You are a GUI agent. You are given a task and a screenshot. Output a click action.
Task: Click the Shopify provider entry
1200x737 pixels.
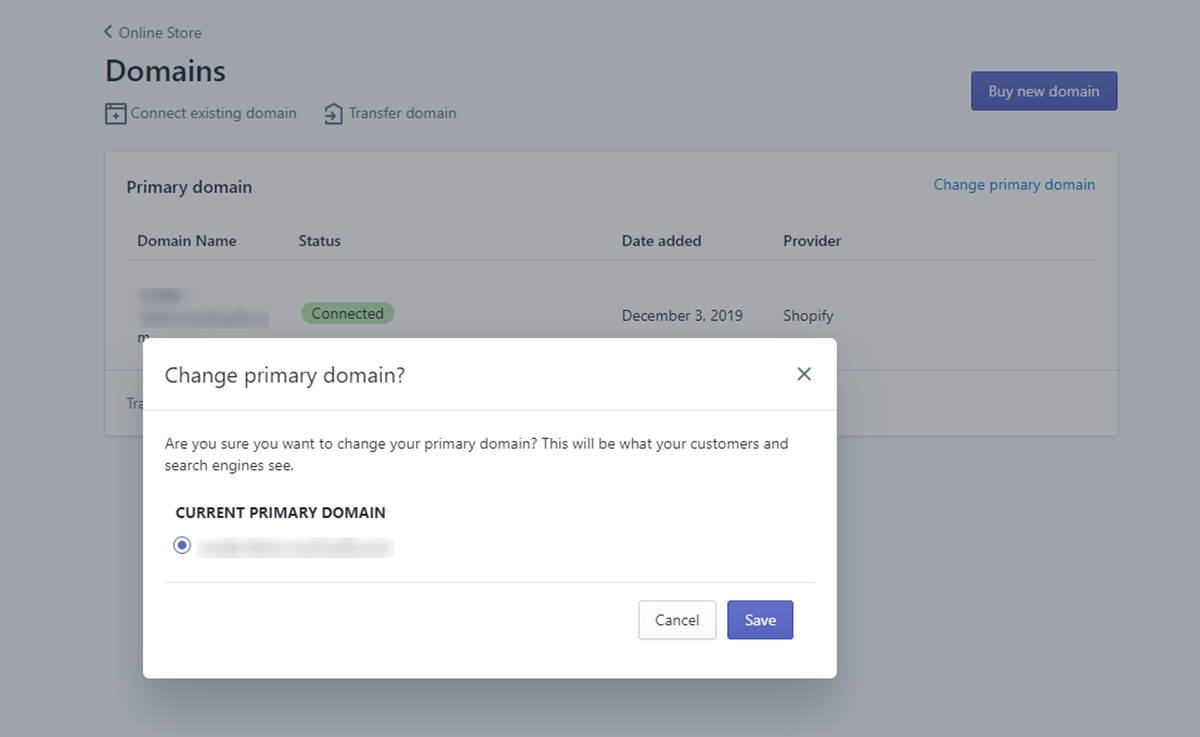tap(808, 316)
